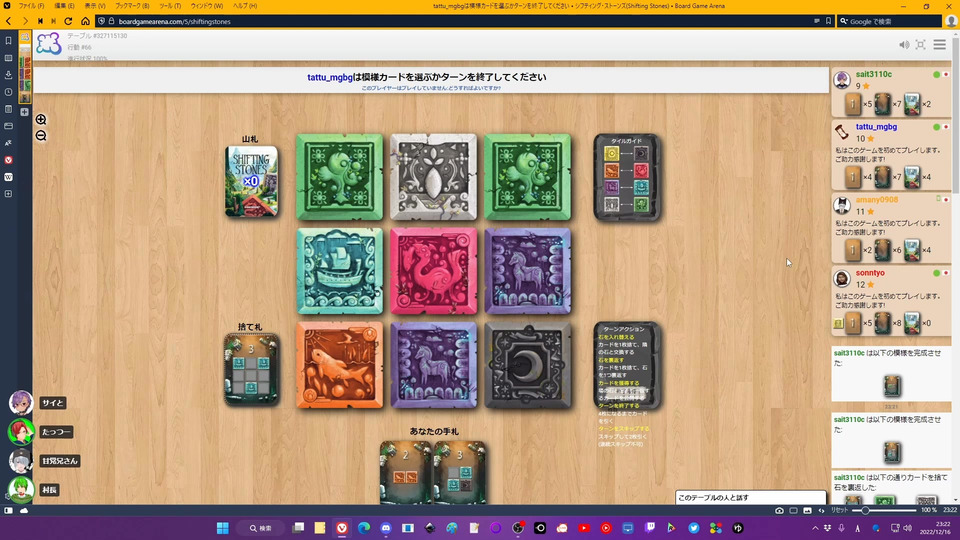Select the pink bird stone tile
960x540 pixels.
[433, 271]
